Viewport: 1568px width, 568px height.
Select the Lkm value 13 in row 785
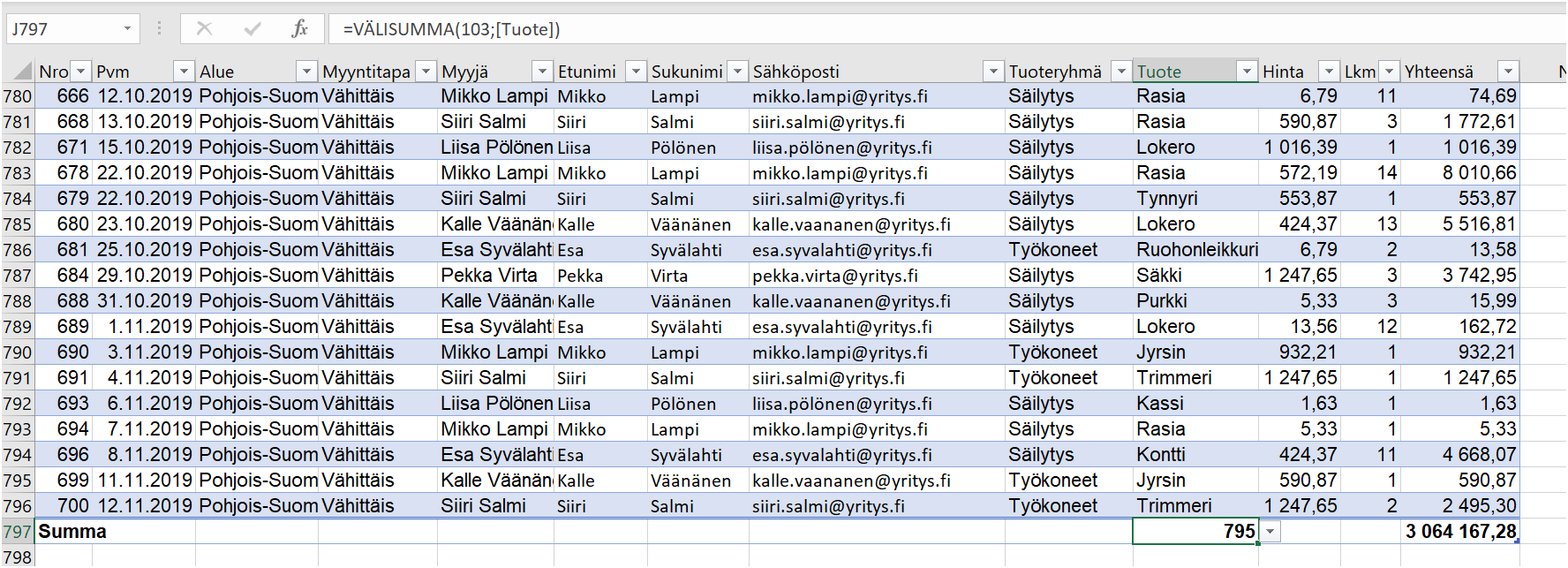tap(1370, 224)
